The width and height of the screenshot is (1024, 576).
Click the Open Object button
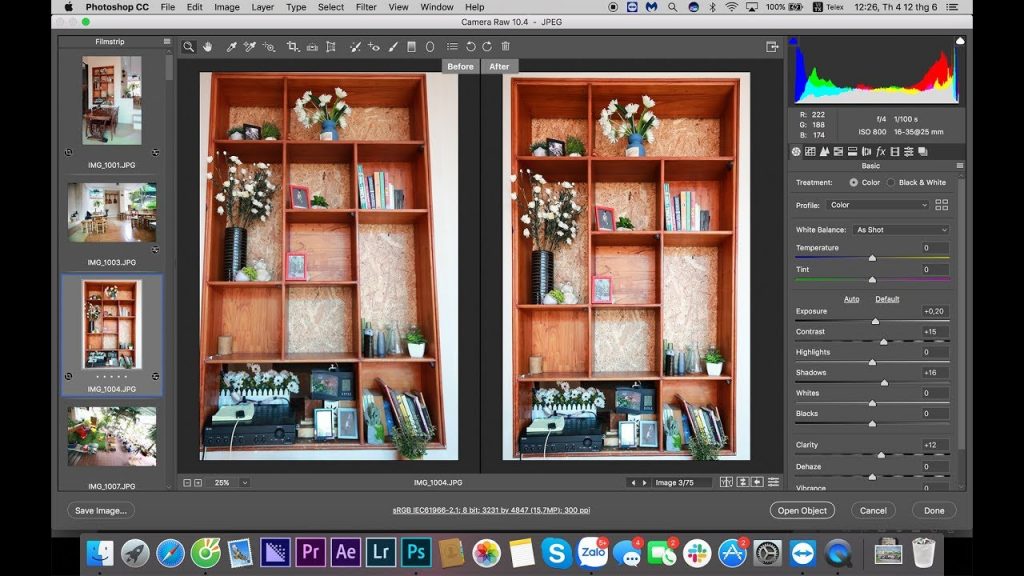point(802,511)
